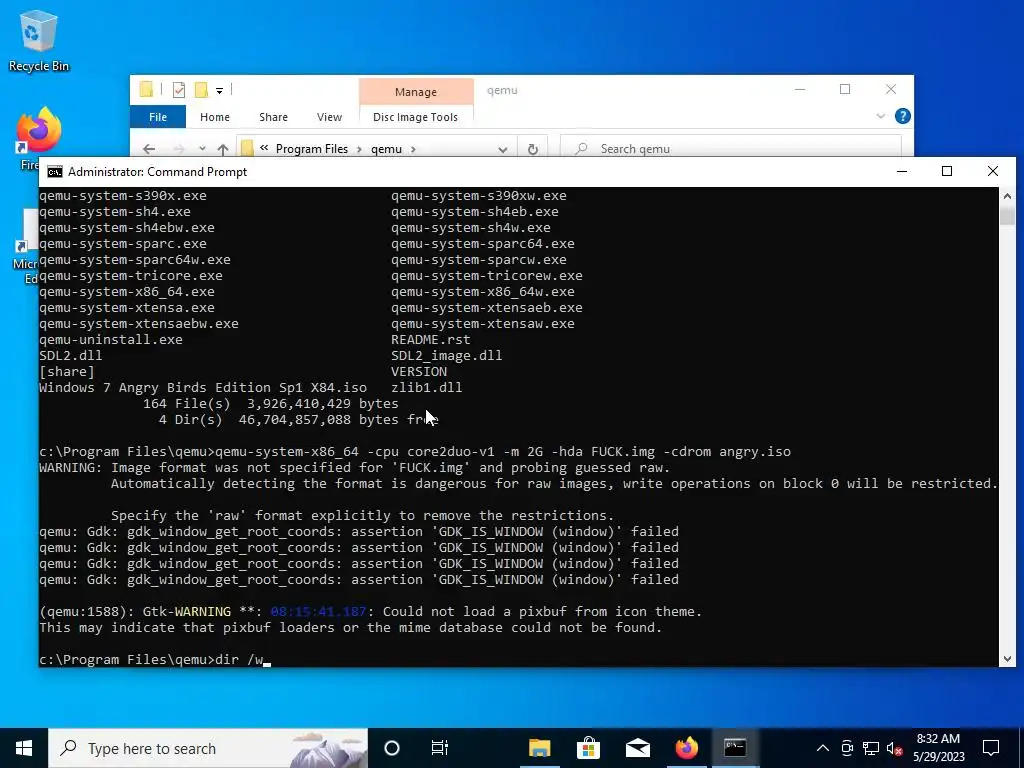The width and height of the screenshot is (1024, 768).
Task: Click the Search qemu input field
Action: pos(731,149)
